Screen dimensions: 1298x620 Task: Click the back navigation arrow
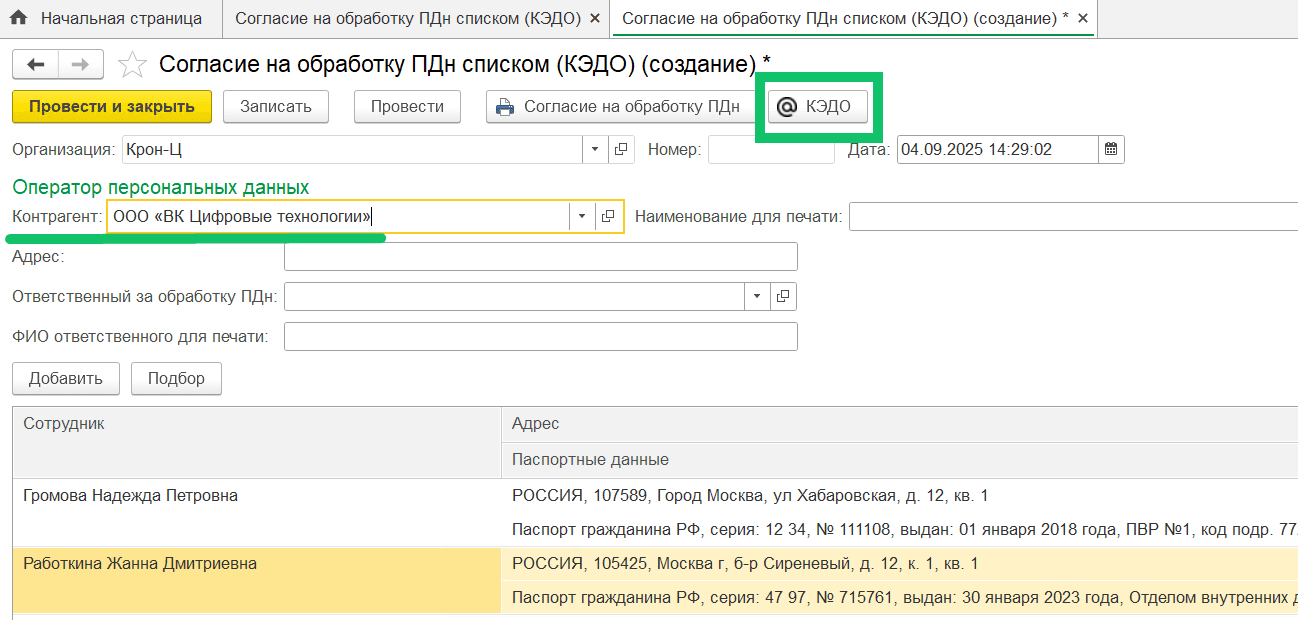coord(35,65)
